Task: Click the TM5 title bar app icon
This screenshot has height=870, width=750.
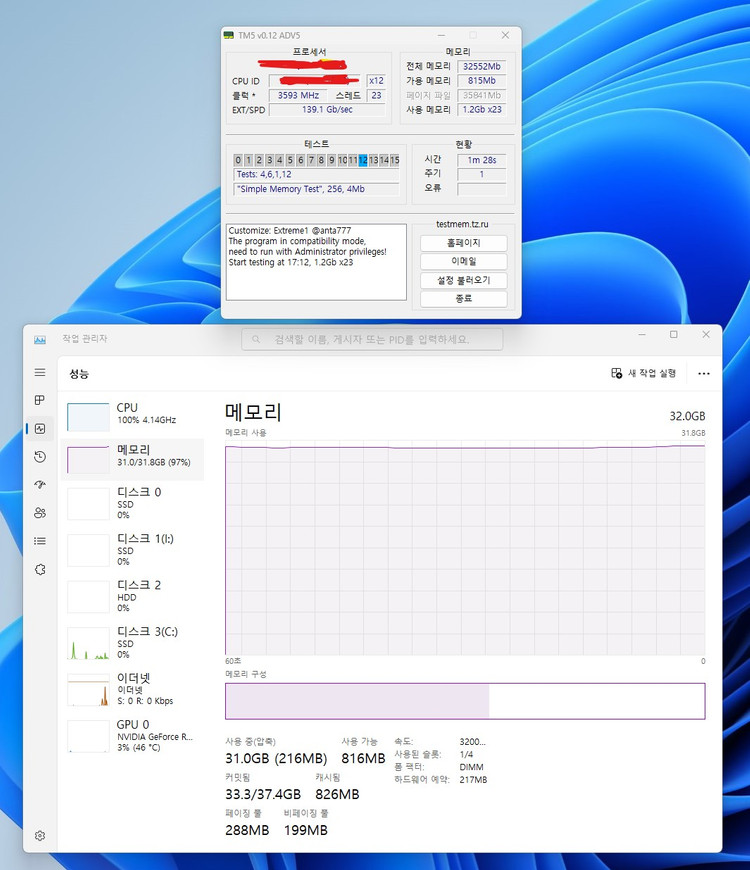Action: [229, 35]
